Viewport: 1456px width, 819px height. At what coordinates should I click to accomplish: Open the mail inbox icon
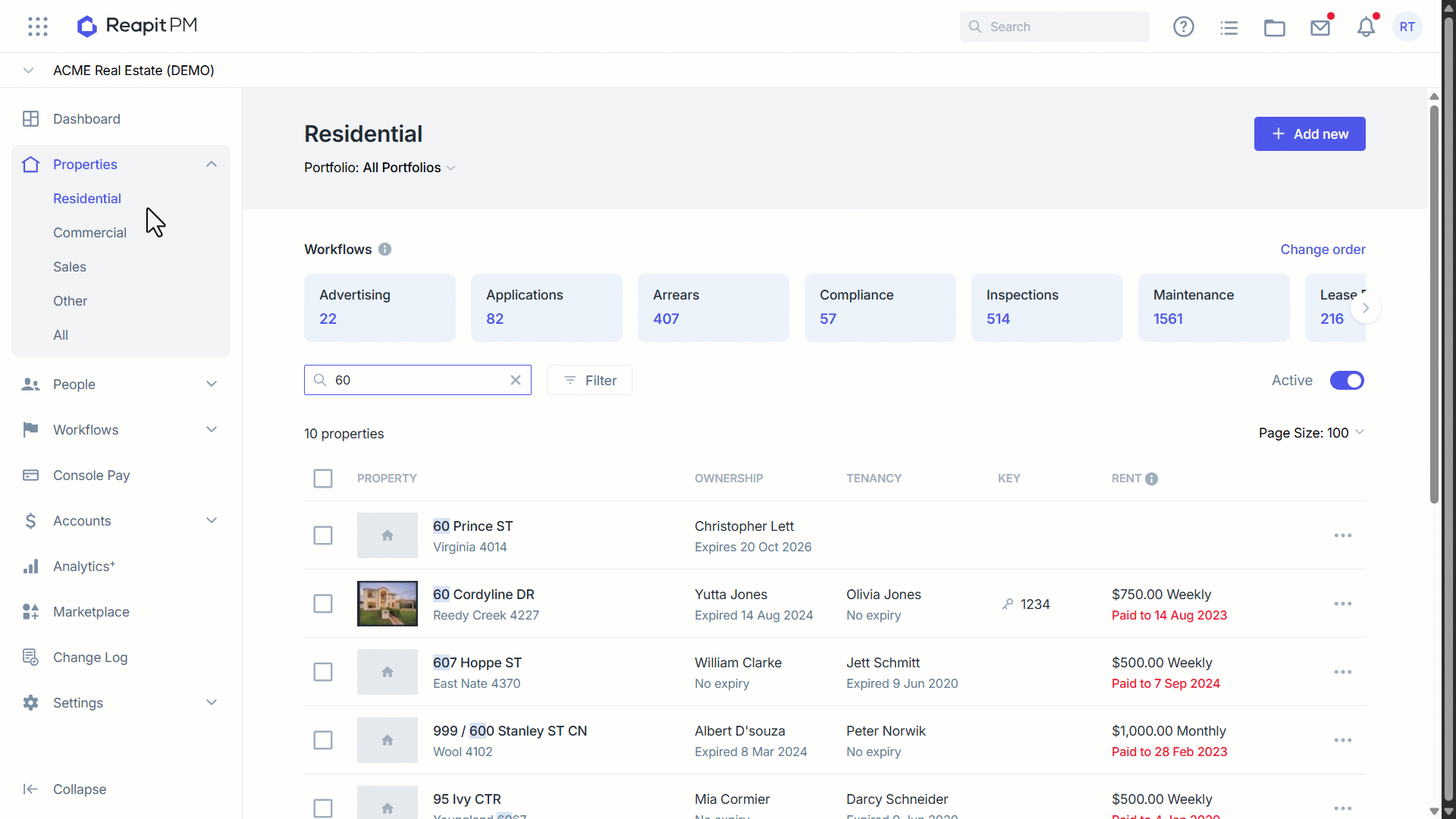pyautogui.click(x=1320, y=27)
